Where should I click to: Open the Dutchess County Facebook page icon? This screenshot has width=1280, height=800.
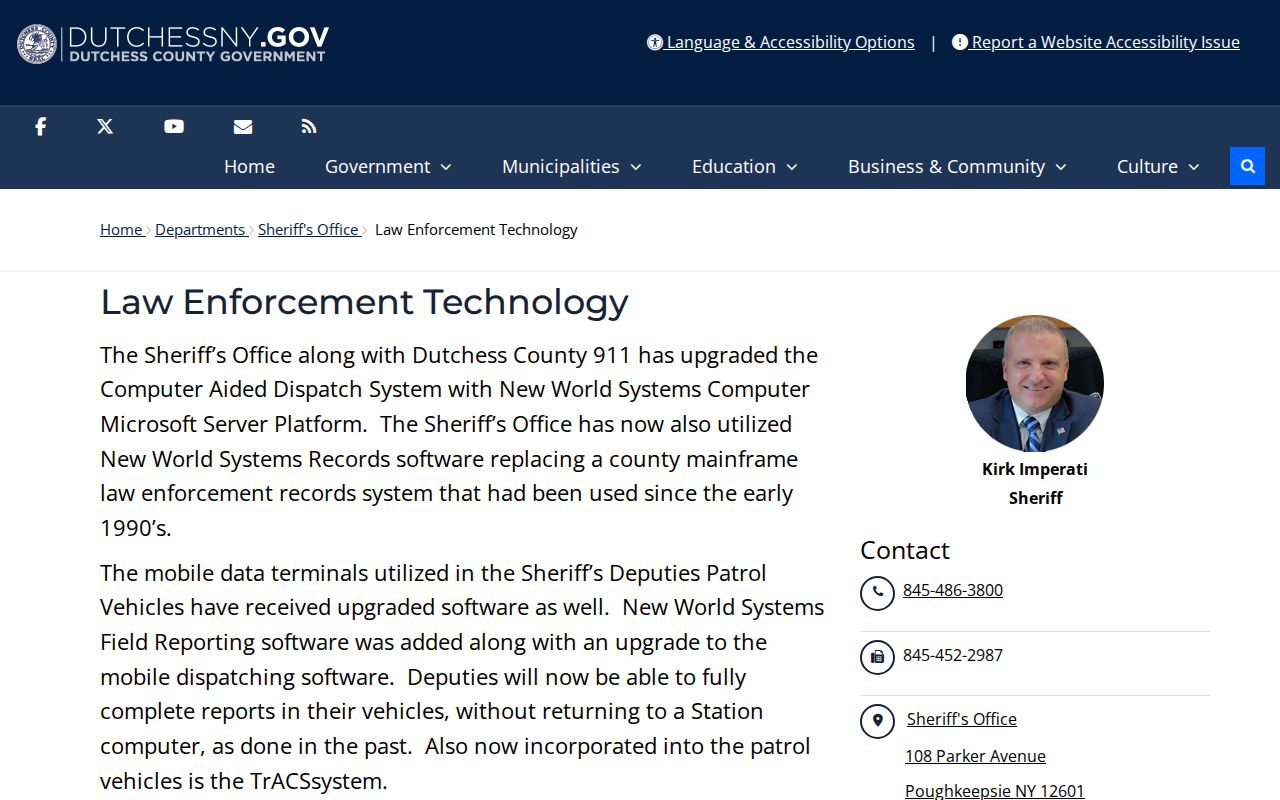click(x=40, y=126)
